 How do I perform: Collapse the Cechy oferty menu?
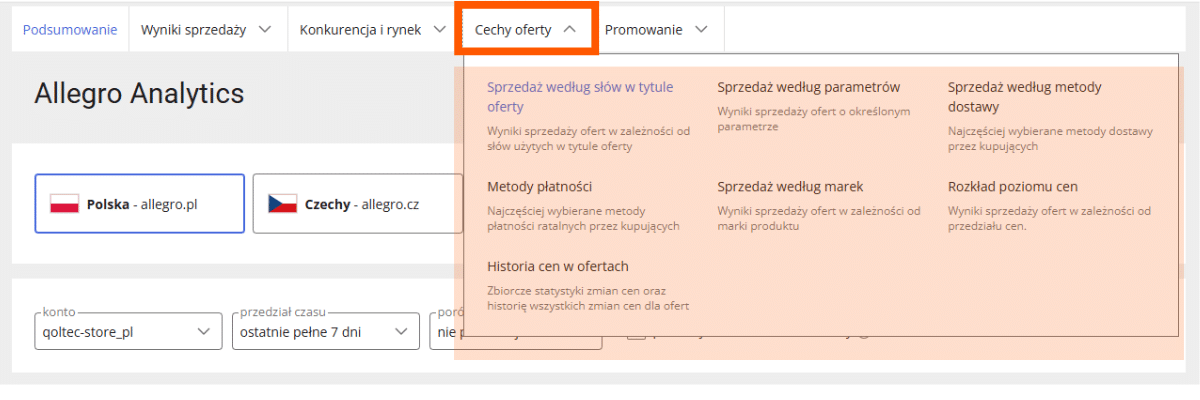tap(527, 30)
